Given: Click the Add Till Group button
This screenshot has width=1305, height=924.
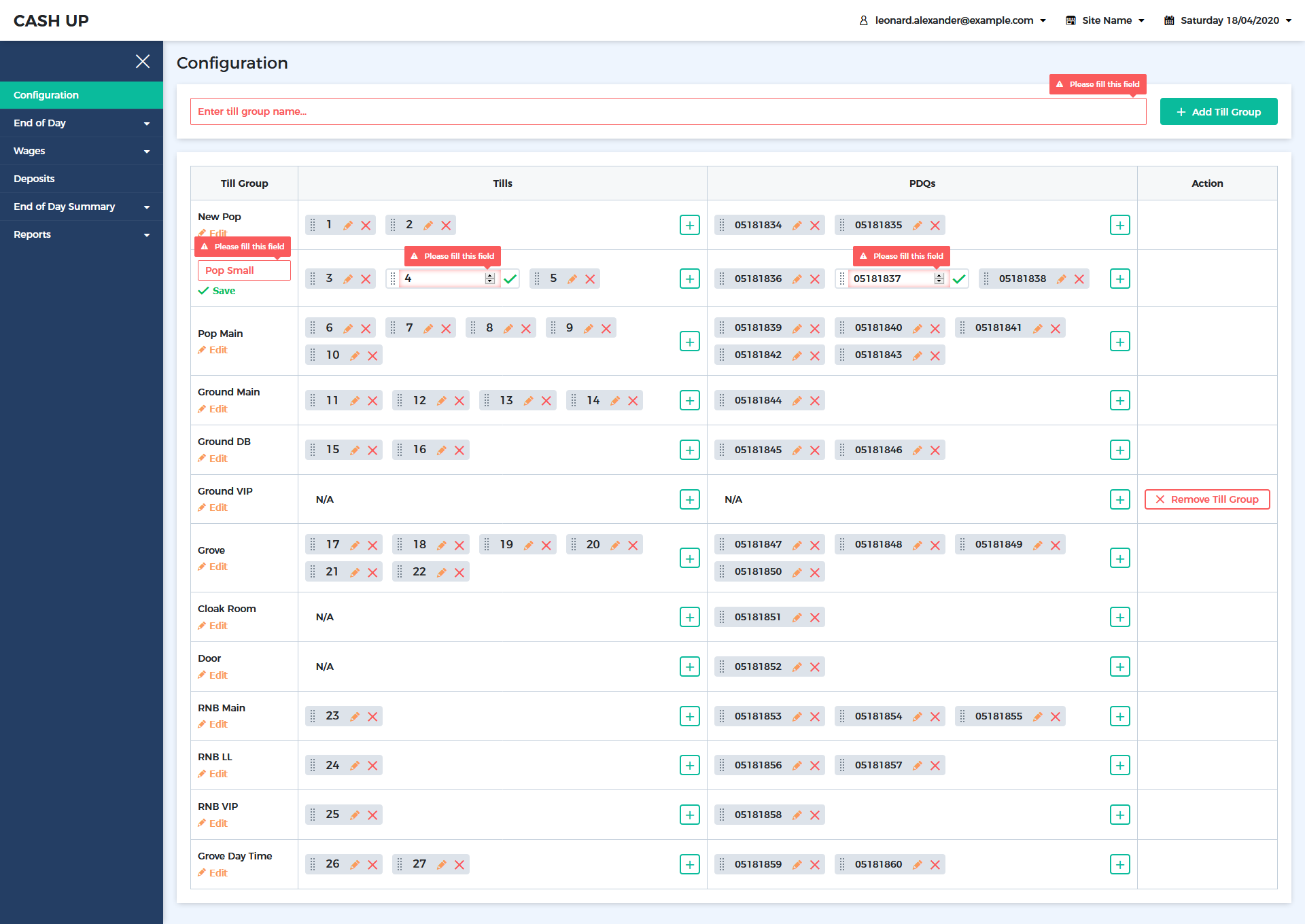Looking at the screenshot, I should click(1218, 111).
